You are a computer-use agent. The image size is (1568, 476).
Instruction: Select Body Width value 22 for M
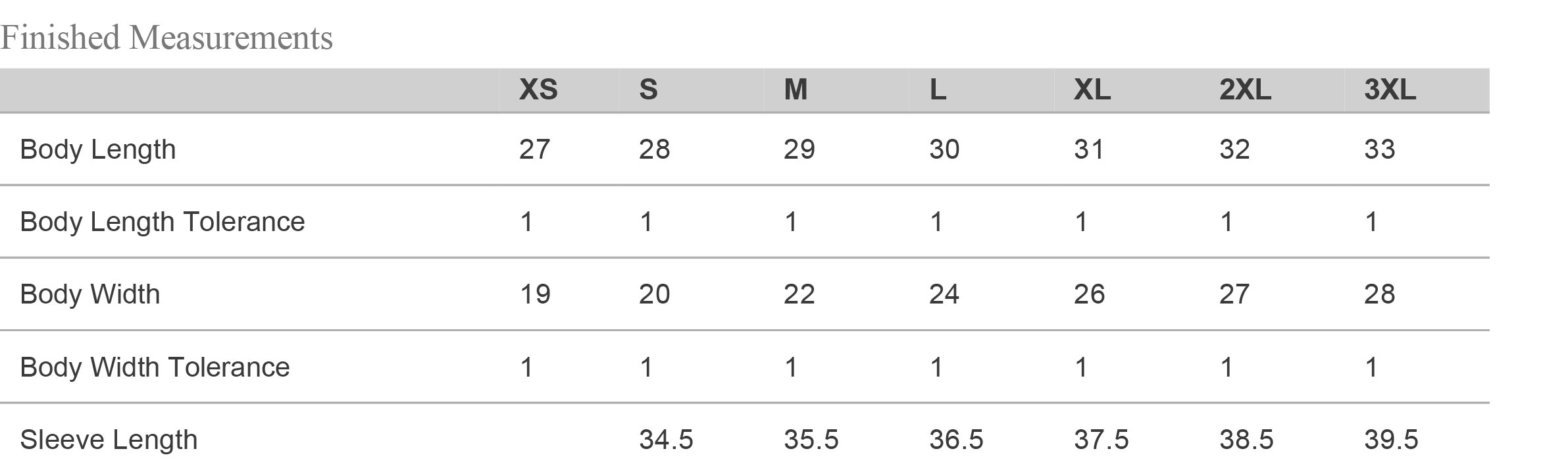799,294
